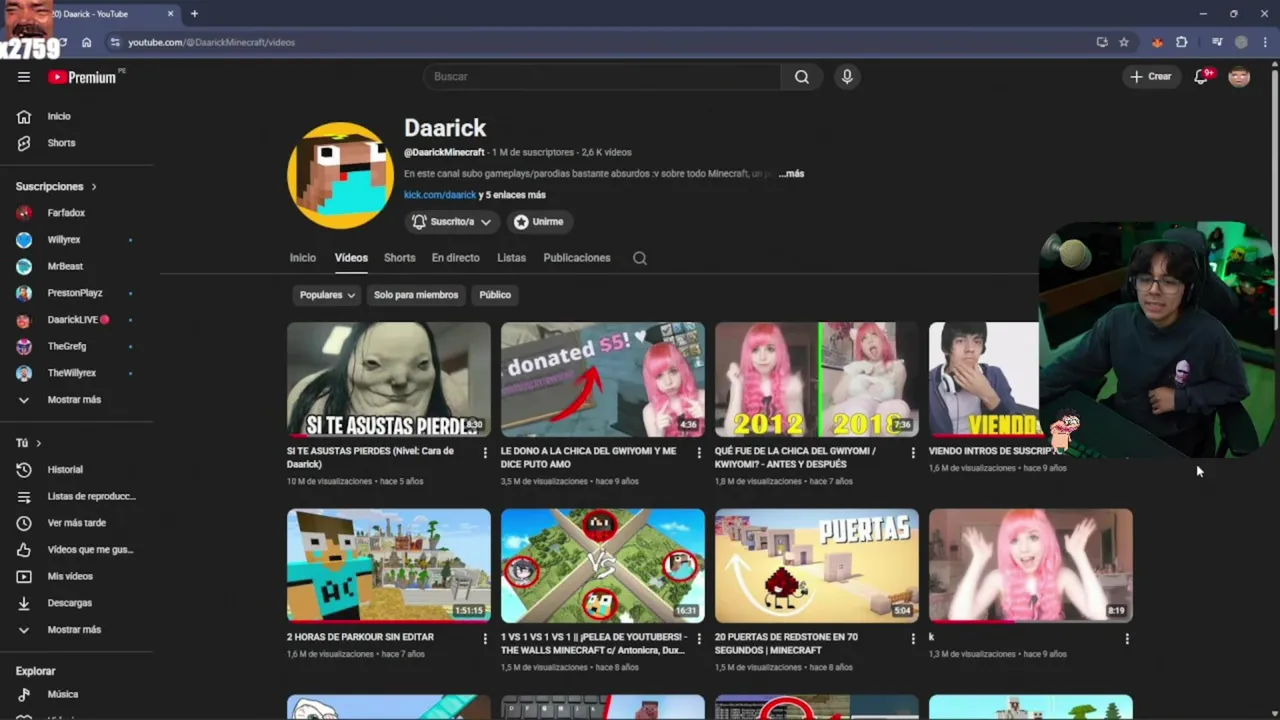Image resolution: width=1280 pixels, height=720 pixels.
Task: Open SI TE ASUSTAS PIERDES thumbnail
Action: (389, 379)
